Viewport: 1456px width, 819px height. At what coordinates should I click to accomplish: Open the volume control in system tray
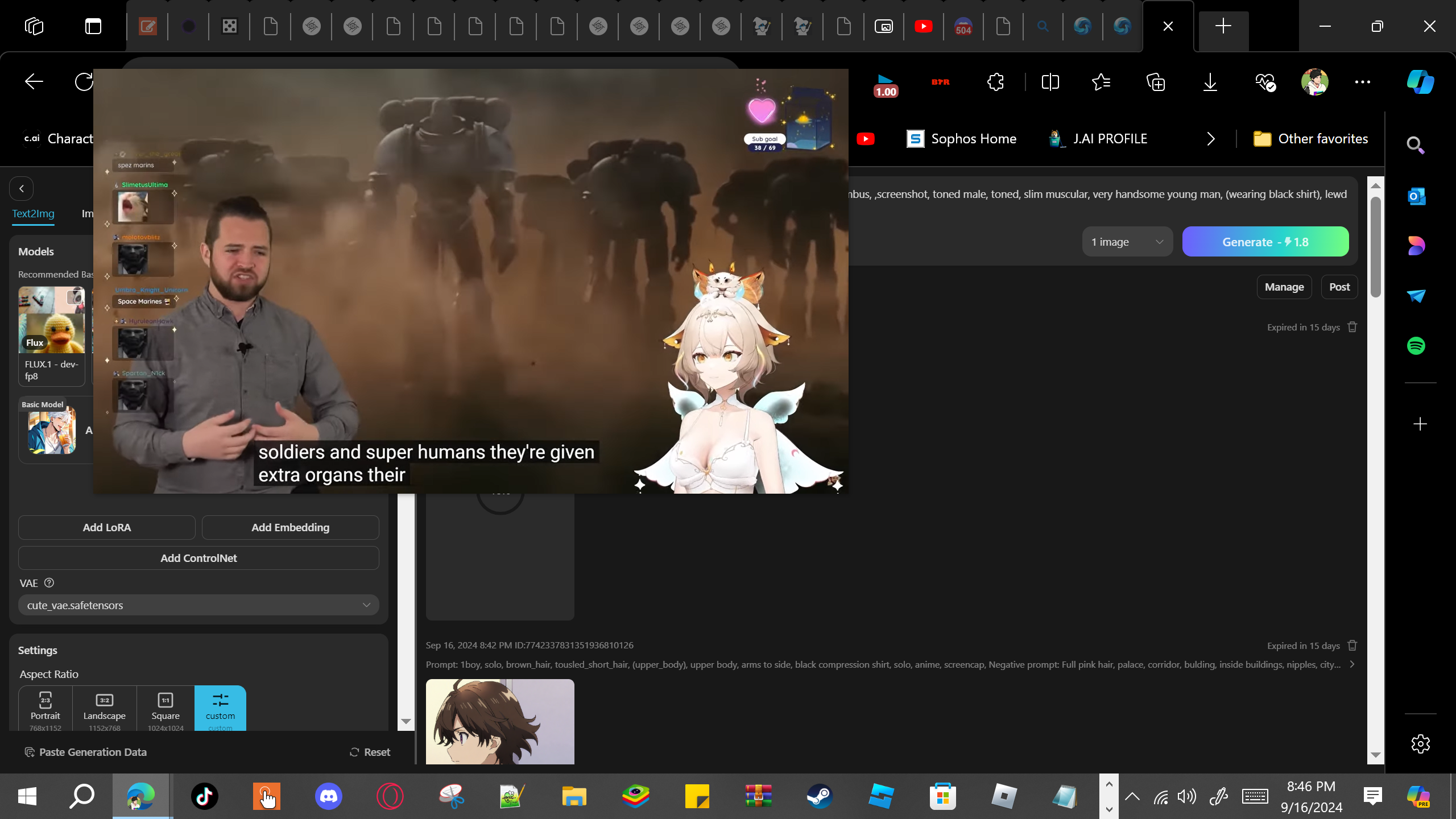[1187, 796]
